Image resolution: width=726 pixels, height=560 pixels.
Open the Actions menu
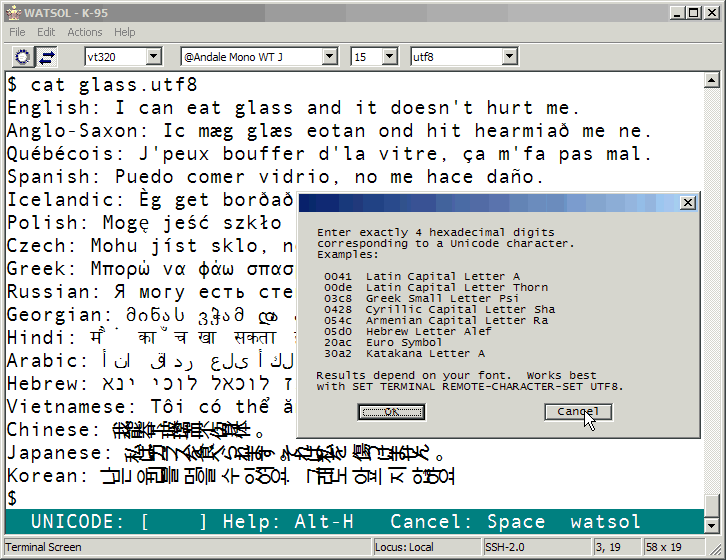click(x=85, y=32)
